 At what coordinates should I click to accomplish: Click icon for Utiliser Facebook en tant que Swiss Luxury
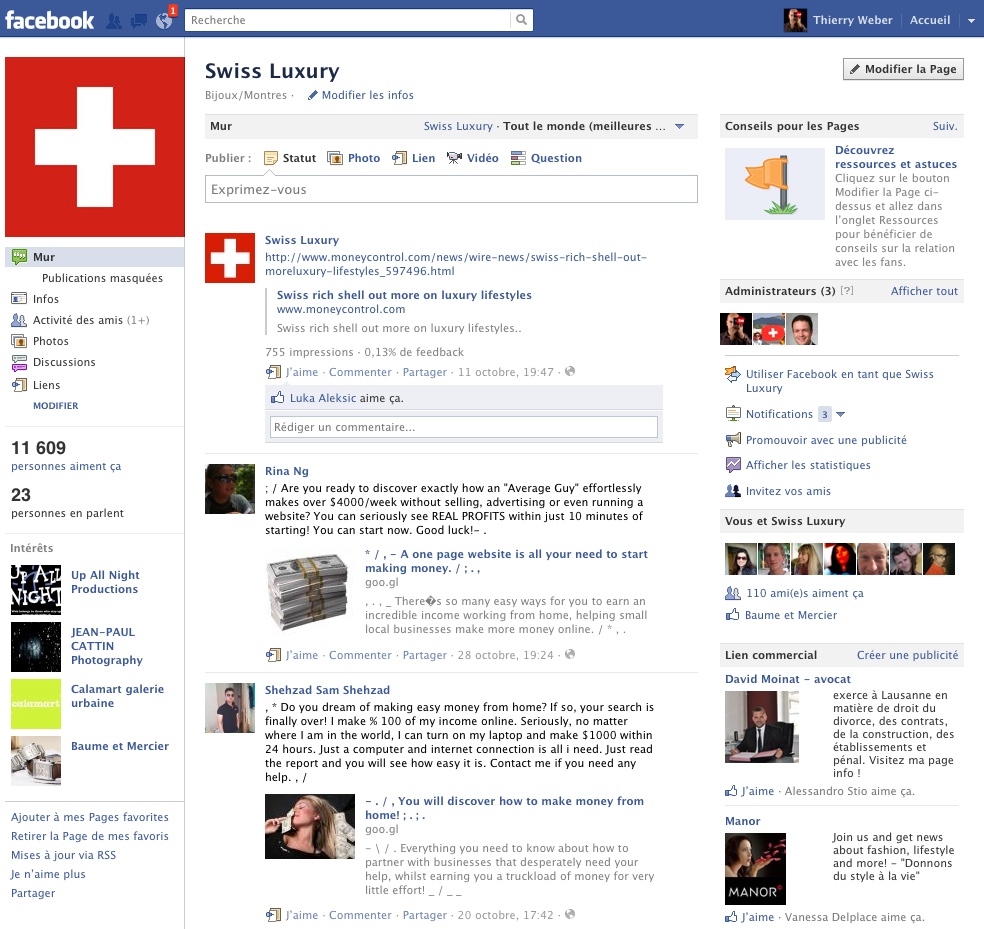tap(733, 374)
